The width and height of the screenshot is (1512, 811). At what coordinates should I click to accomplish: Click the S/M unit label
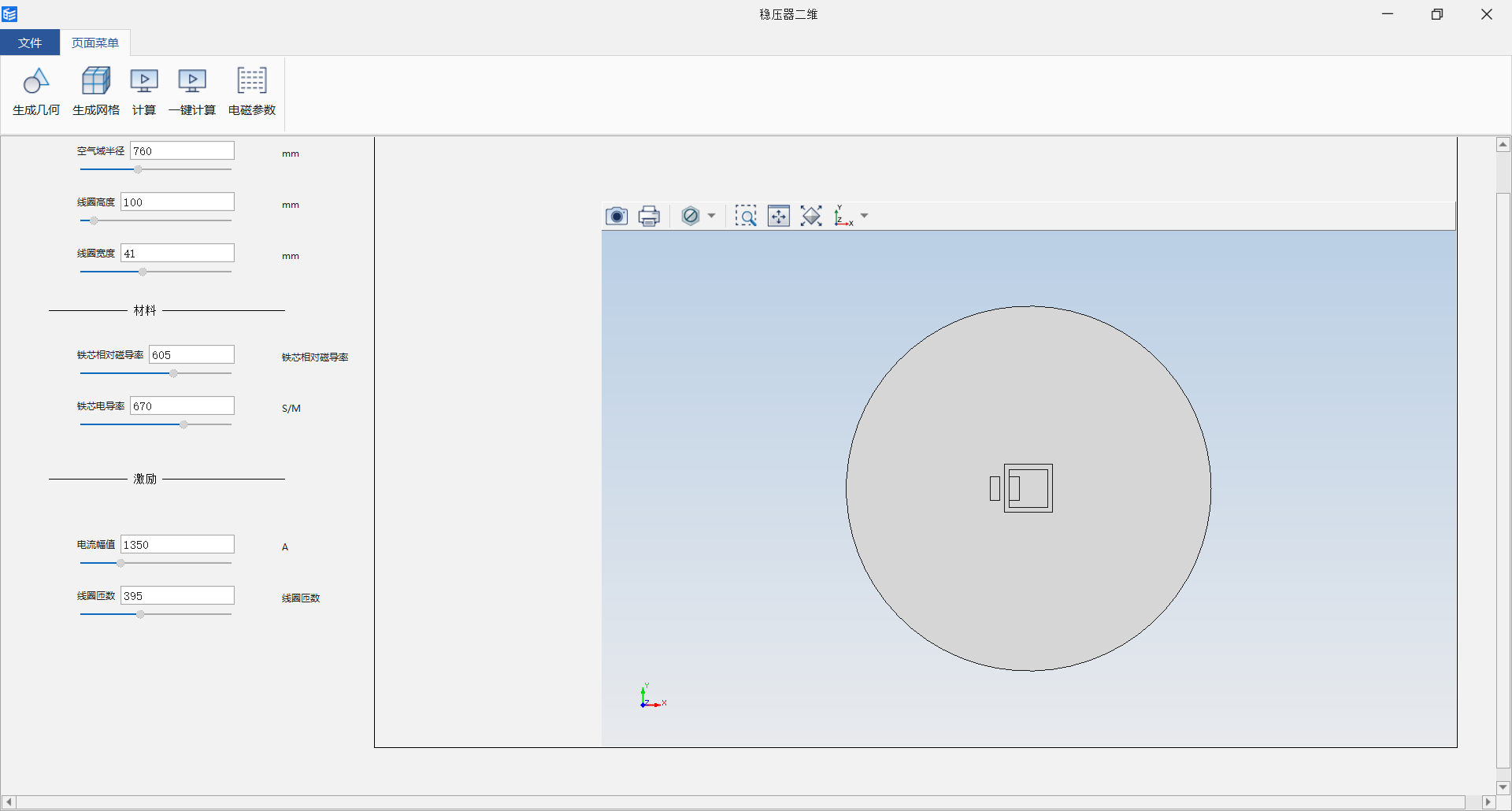click(291, 408)
